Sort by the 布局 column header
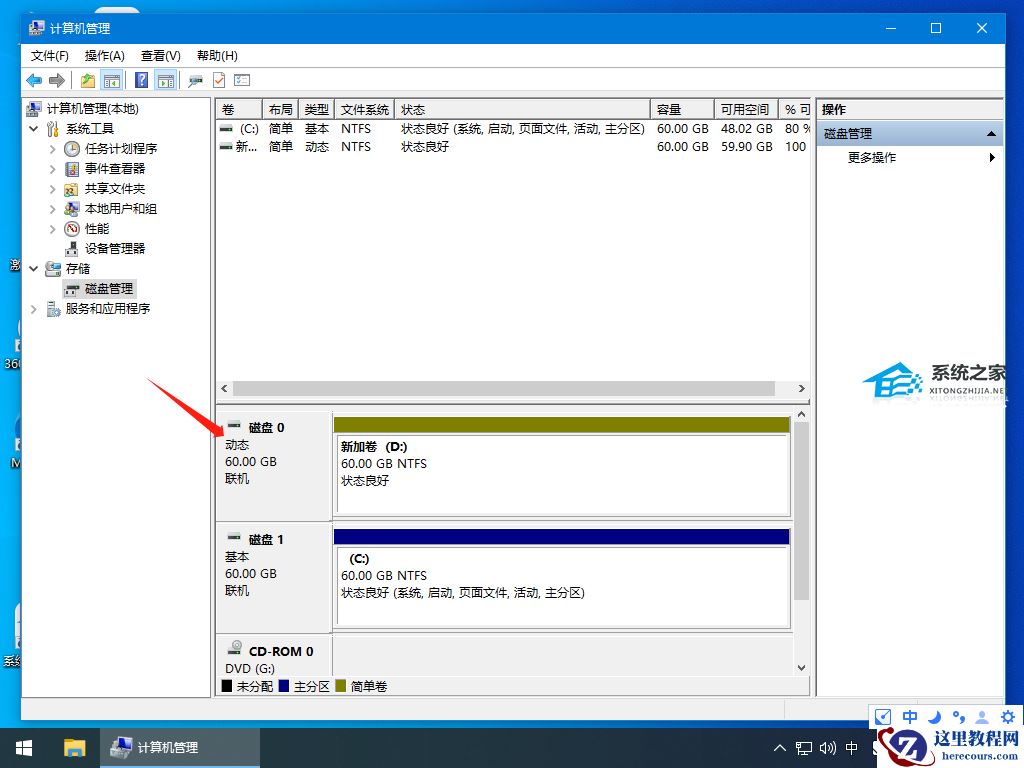 [x=280, y=110]
